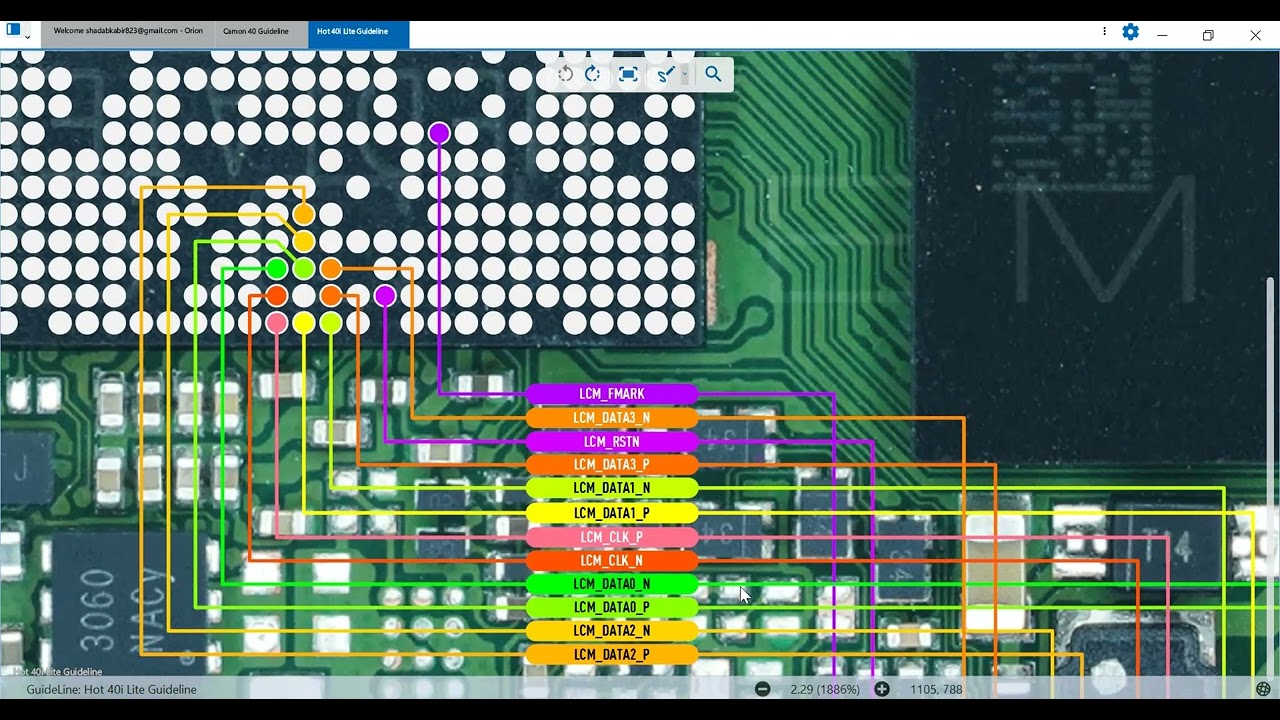Open the search magnifier tool

coord(713,74)
